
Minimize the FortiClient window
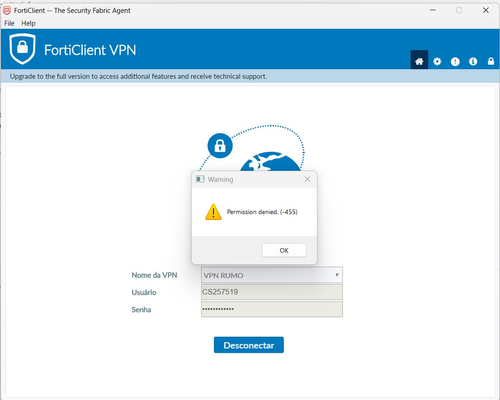click(433, 10)
